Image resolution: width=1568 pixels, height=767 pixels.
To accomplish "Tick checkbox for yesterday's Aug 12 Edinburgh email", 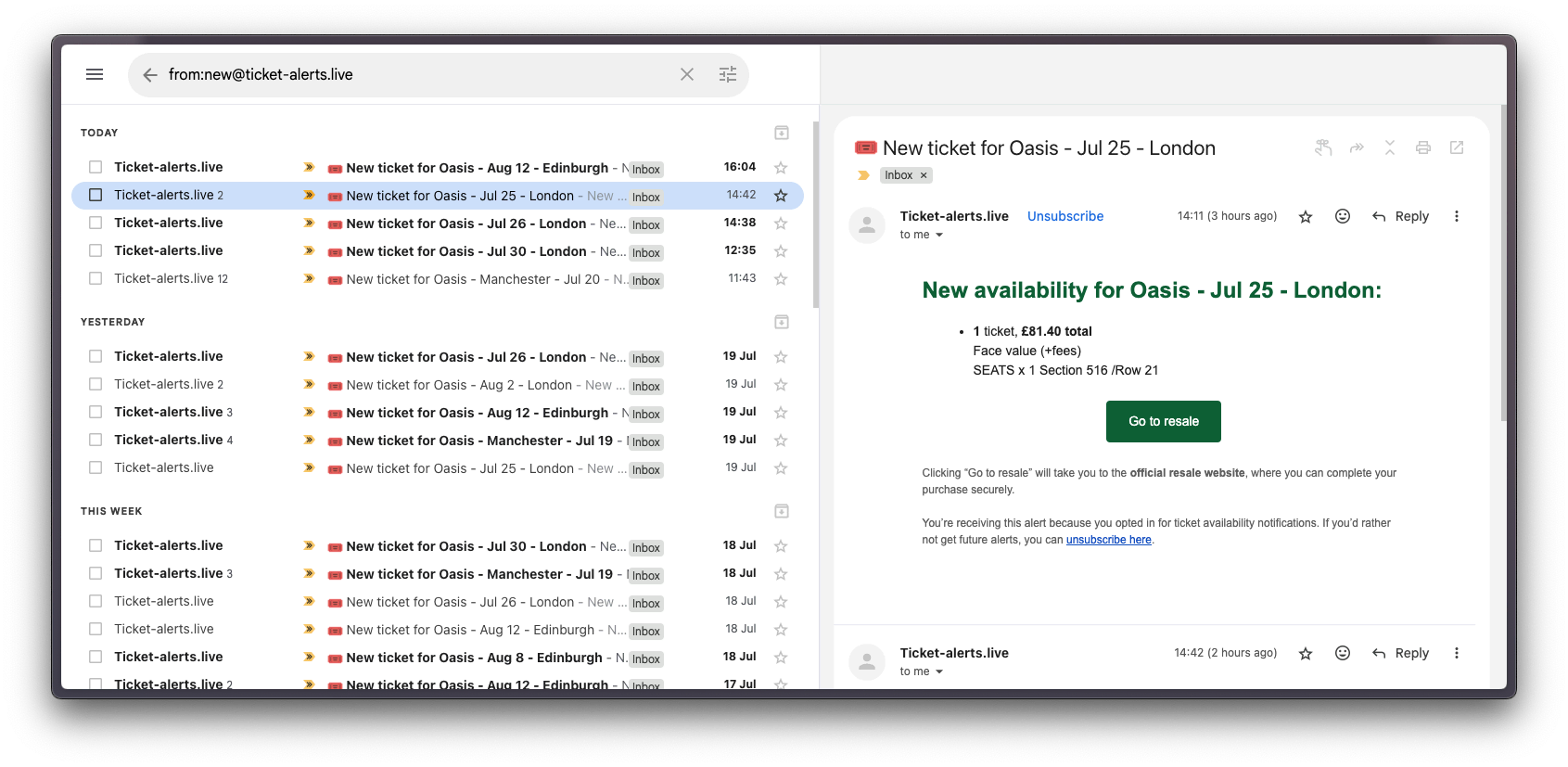I will coord(96,412).
